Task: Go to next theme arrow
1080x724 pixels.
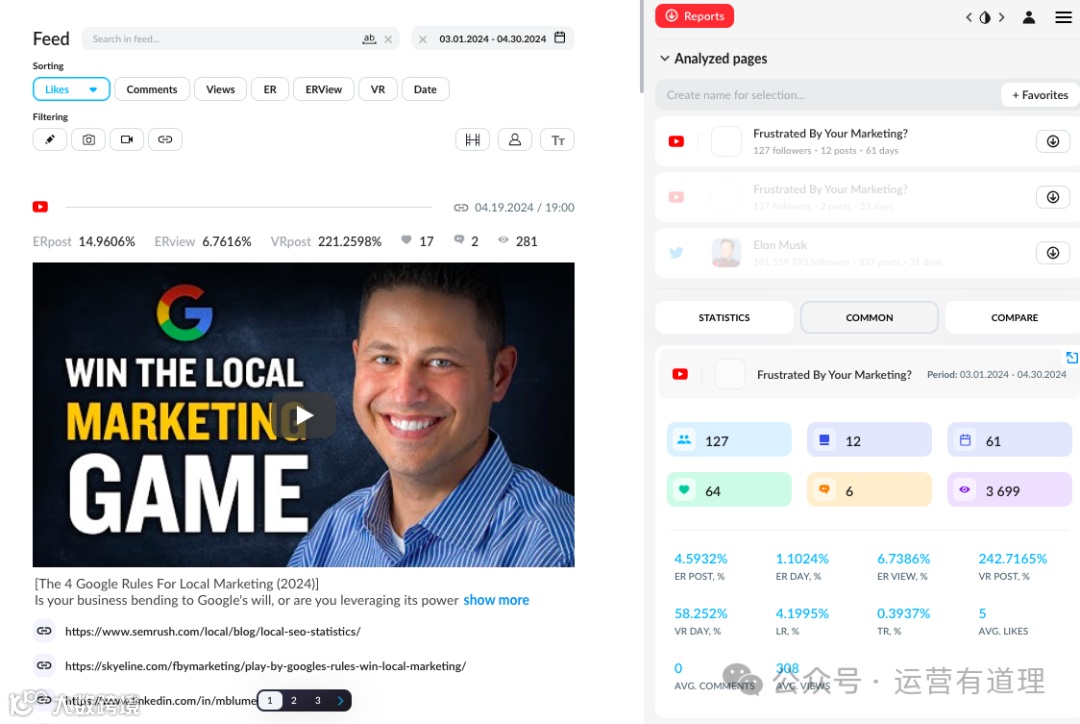Action: pos(1001,17)
